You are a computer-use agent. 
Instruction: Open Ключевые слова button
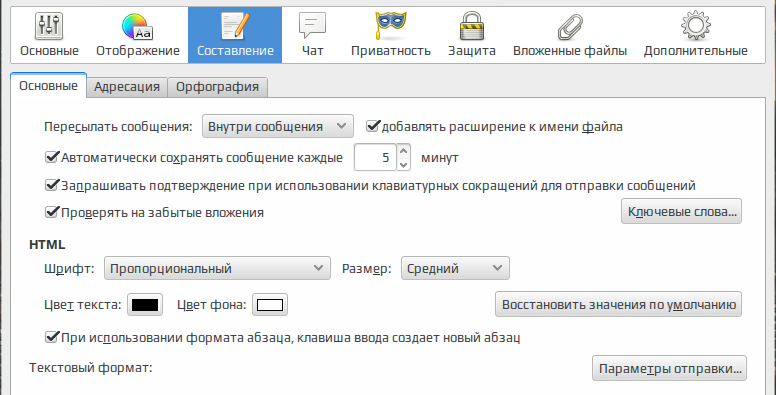click(x=681, y=211)
